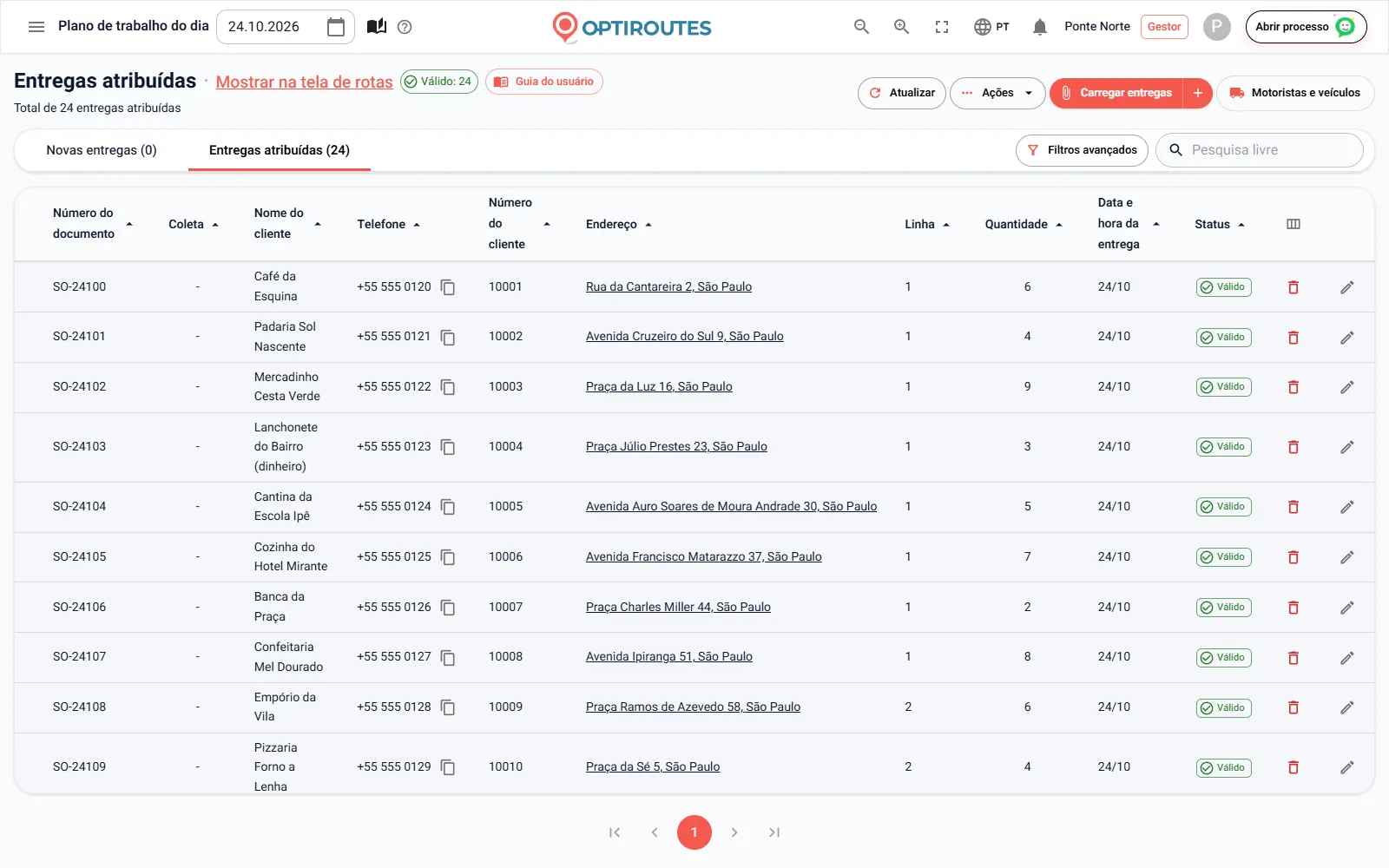Copy phone number +55 555 0123
1389x868 pixels.
448,447
